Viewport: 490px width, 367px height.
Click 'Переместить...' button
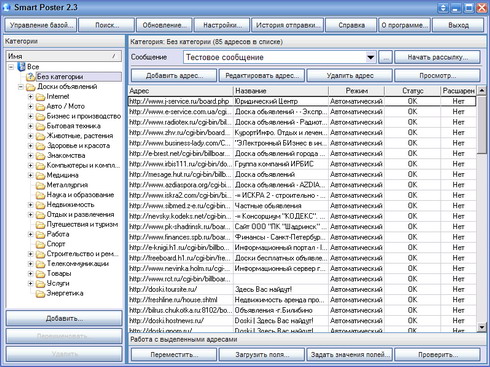(x=174, y=355)
